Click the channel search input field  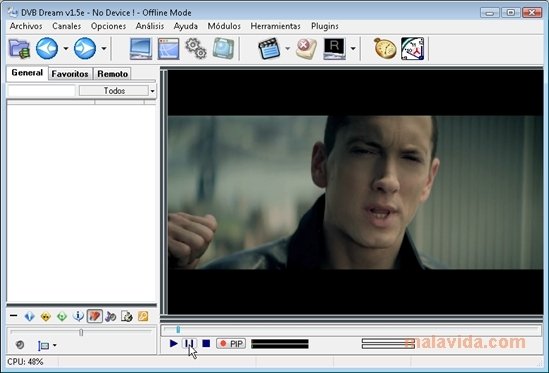pos(41,91)
